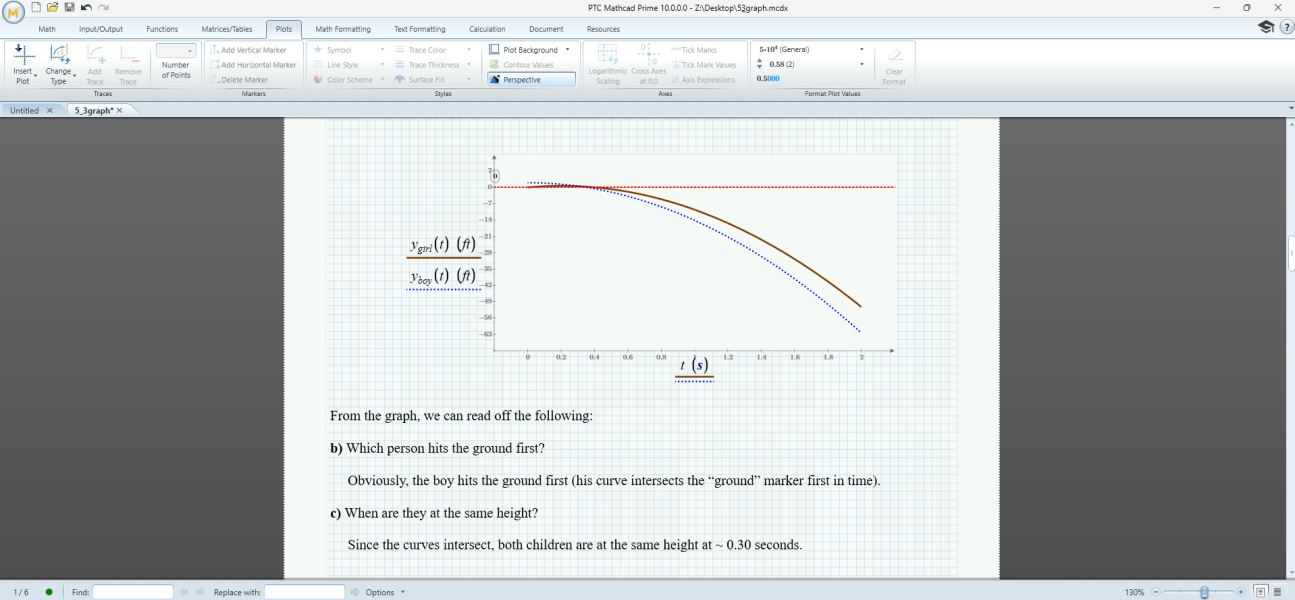Toggle Tick Marks on the axes
Image resolution: width=1295 pixels, height=600 pixels.
694,50
